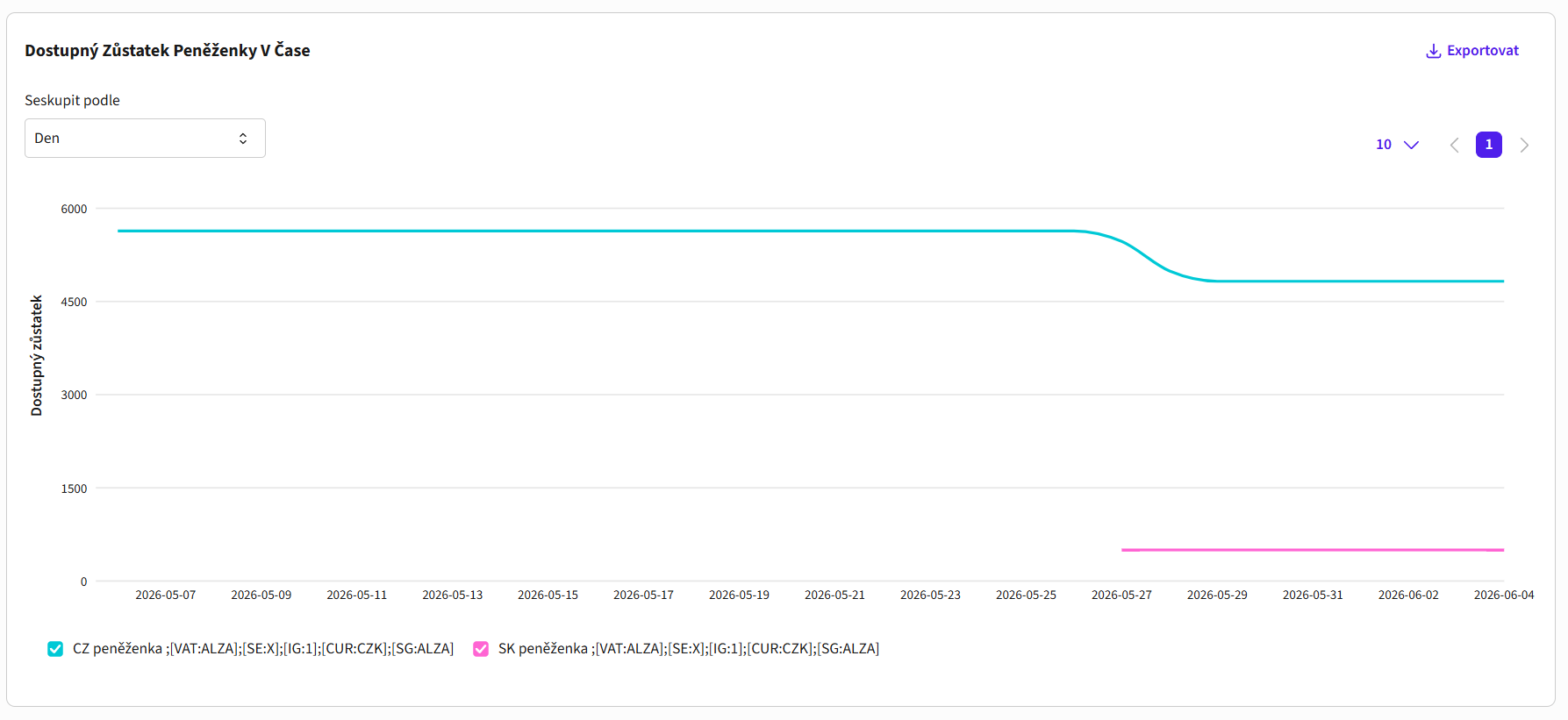Click x-axis label 2026-05-21
The width and height of the screenshot is (1568, 720).
(834, 595)
